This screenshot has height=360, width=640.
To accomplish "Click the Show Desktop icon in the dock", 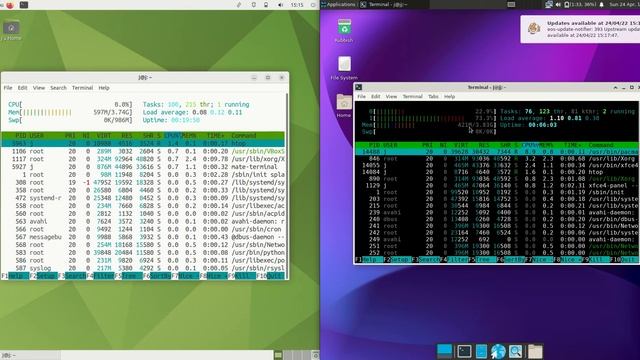I will (x=444, y=351).
